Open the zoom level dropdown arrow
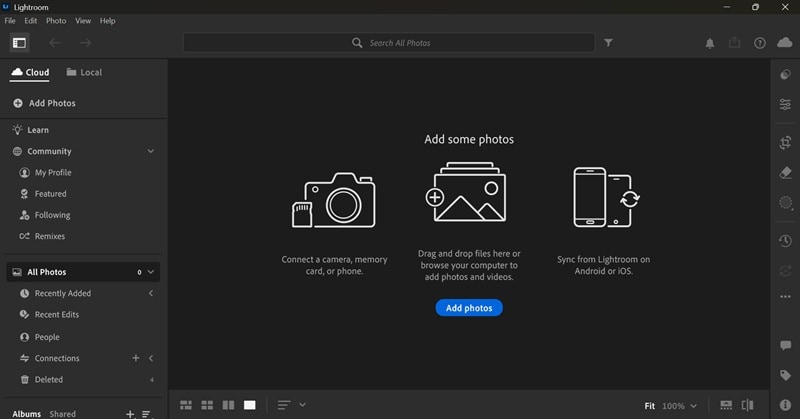This screenshot has width=800, height=419. 693,406
